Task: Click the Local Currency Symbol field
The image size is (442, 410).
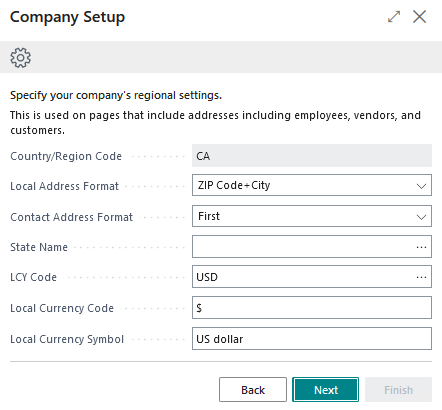Action: point(312,339)
